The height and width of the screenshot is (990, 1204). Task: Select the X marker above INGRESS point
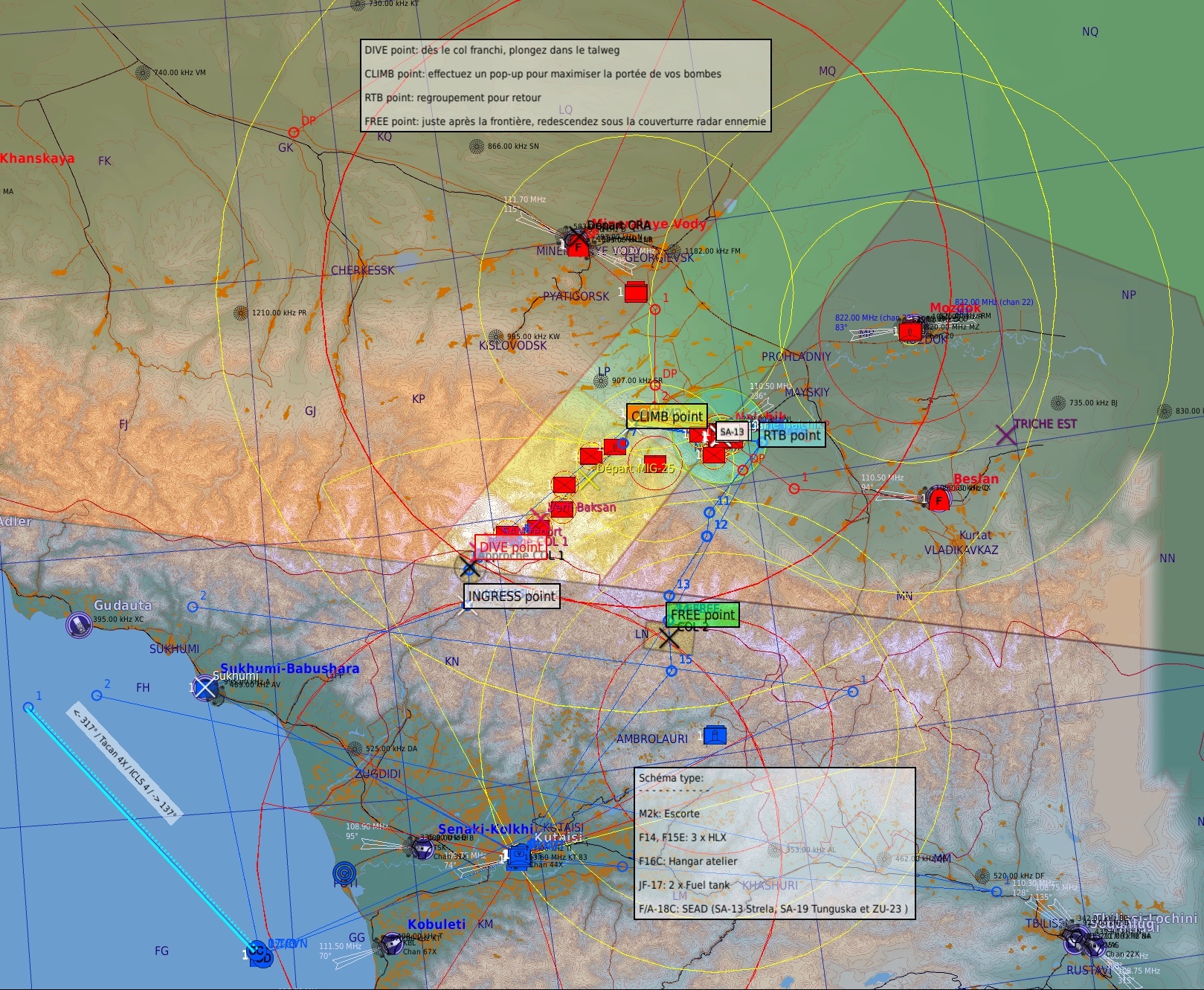[469, 568]
